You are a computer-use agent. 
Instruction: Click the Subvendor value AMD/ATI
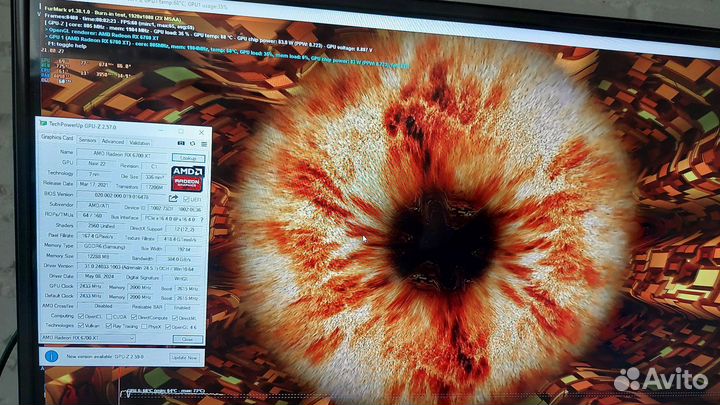97,205
